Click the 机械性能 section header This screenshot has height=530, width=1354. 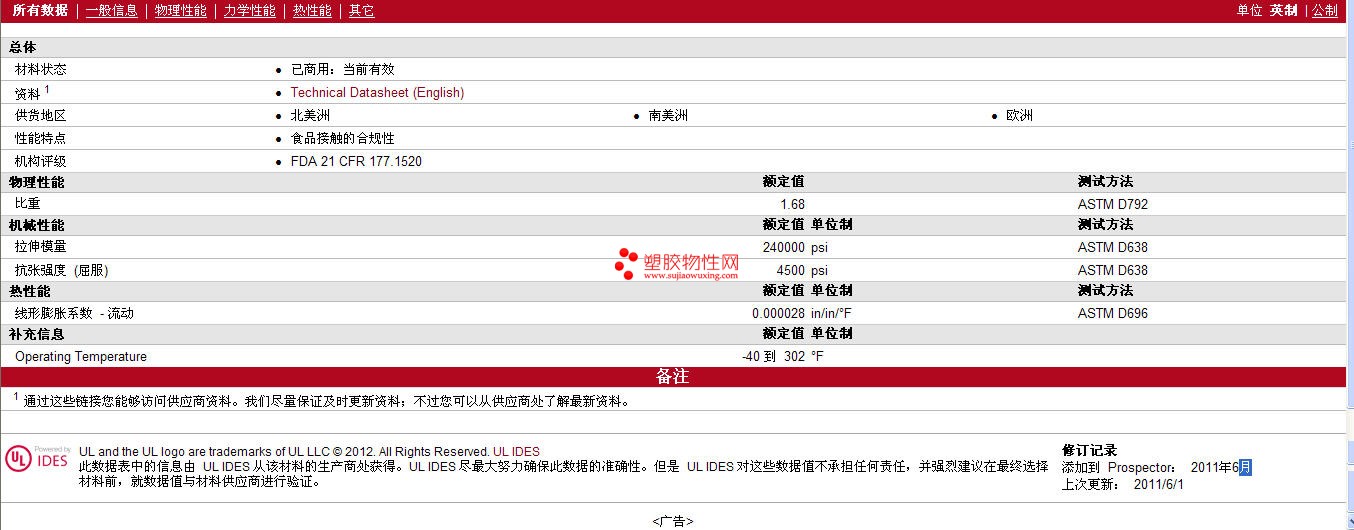37,225
